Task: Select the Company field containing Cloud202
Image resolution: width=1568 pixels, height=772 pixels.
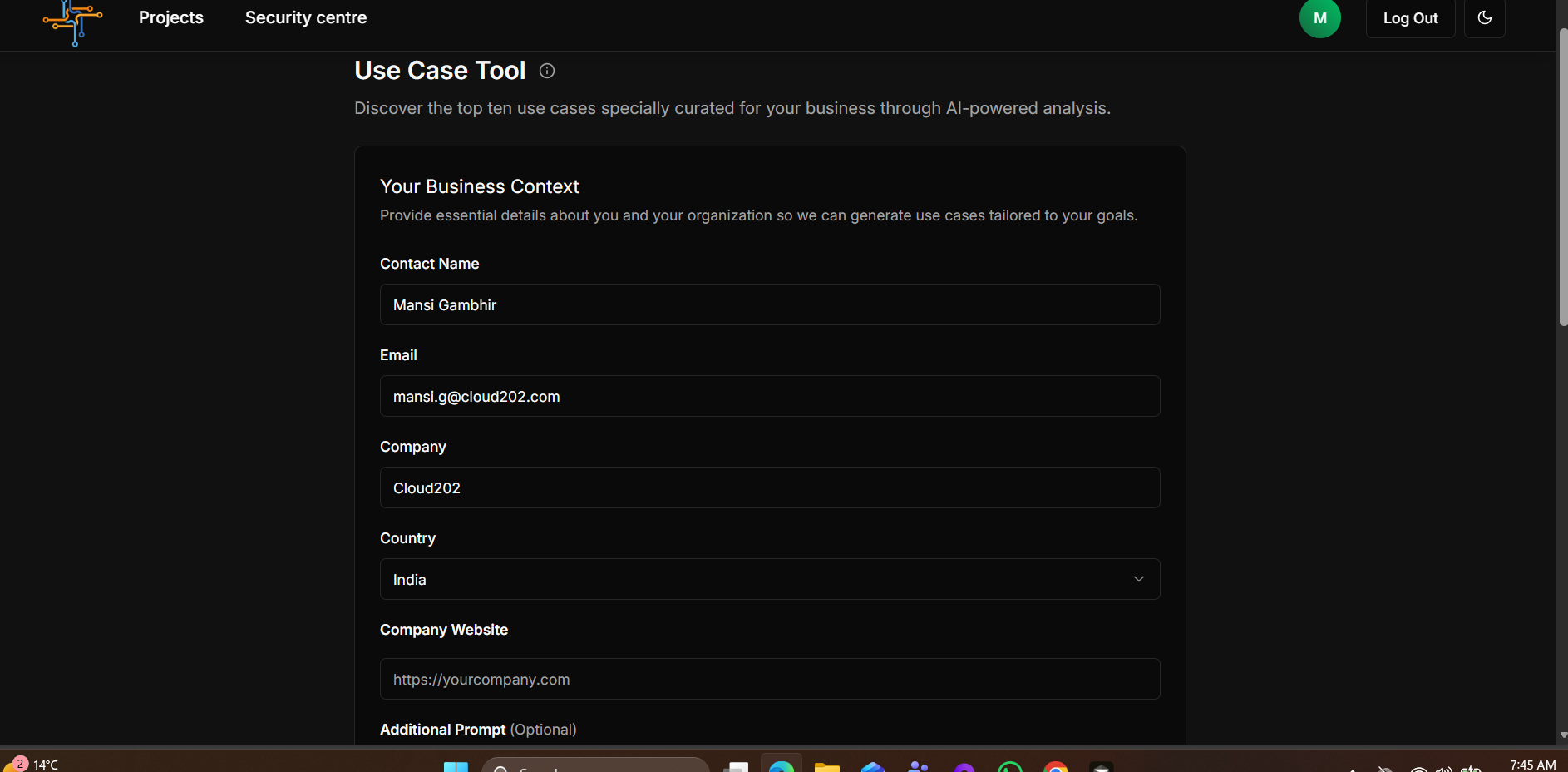Action: click(x=769, y=487)
